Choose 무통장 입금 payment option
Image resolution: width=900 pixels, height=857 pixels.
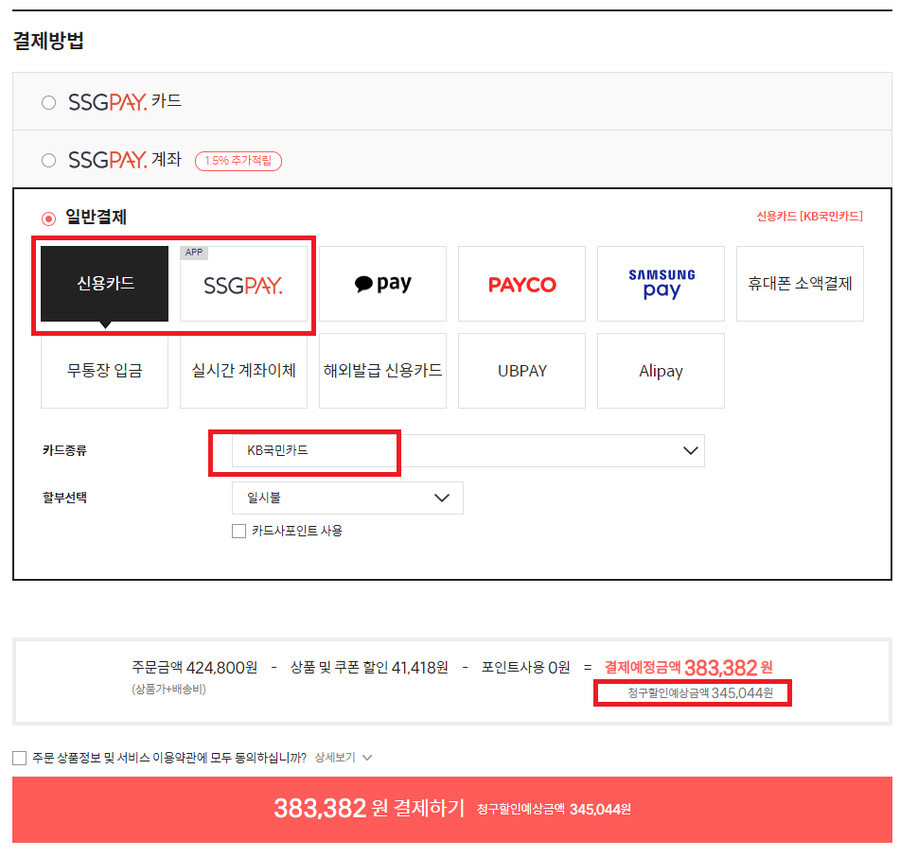point(104,371)
